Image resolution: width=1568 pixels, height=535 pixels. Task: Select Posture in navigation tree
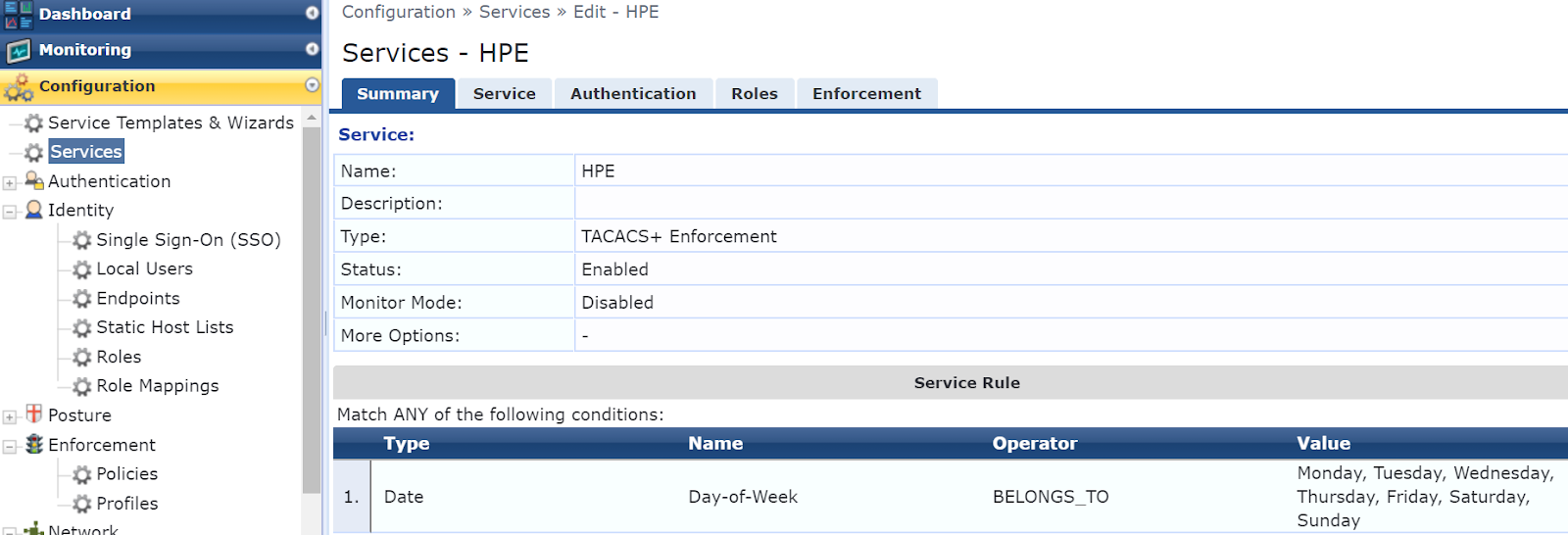(79, 415)
